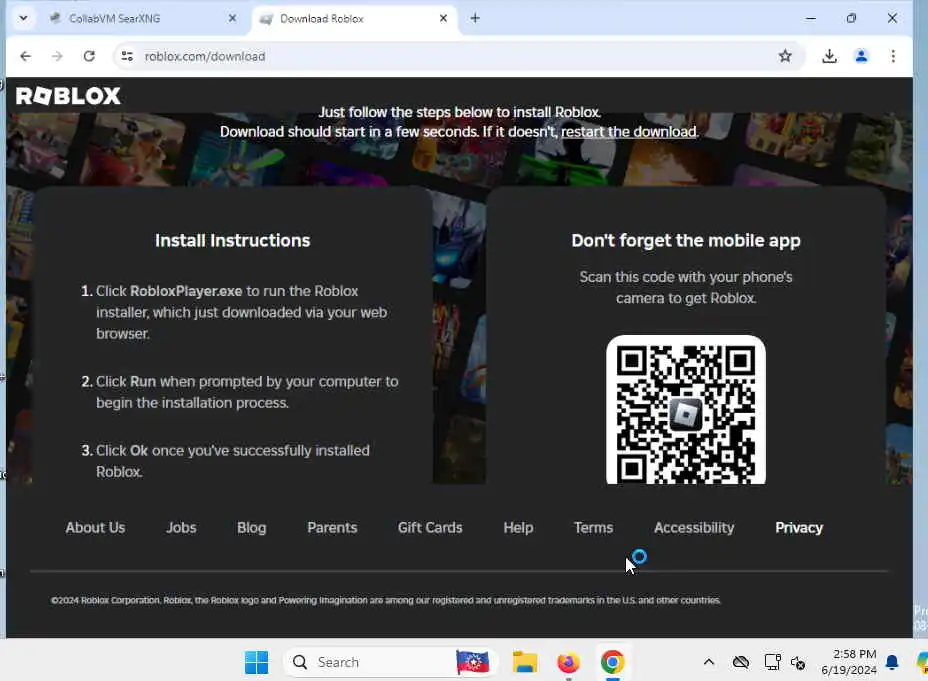The height and width of the screenshot is (681, 928).
Task: Select the Download Roblox tab
Action: 355,18
